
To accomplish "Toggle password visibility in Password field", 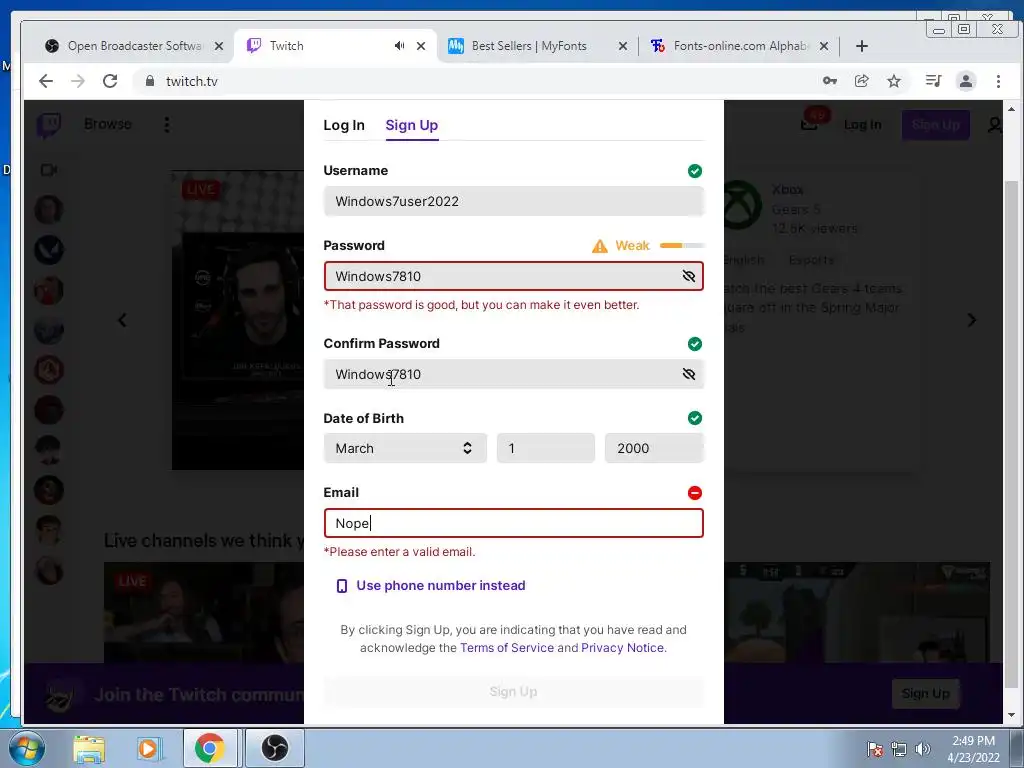I will (689, 276).
